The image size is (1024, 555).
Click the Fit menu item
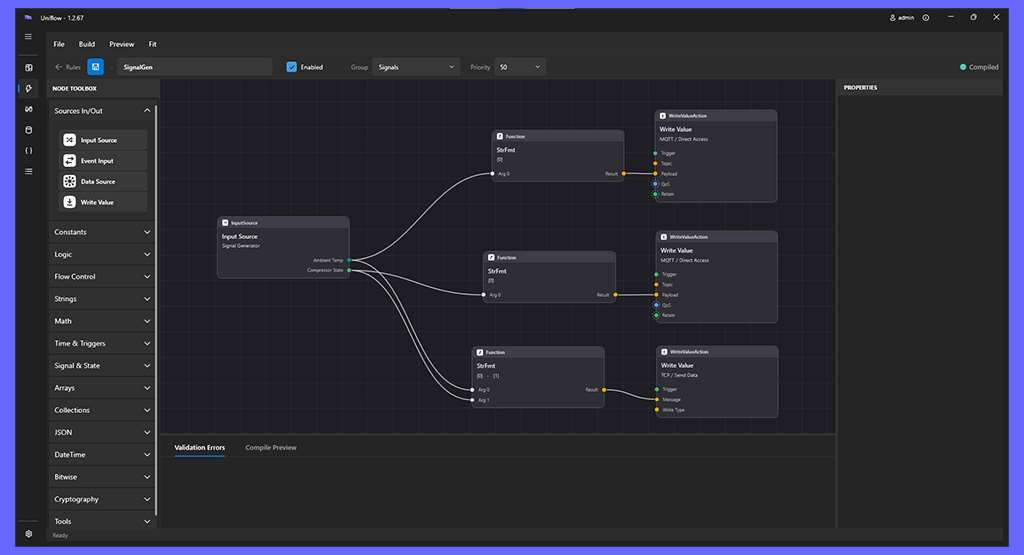click(x=152, y=44)
